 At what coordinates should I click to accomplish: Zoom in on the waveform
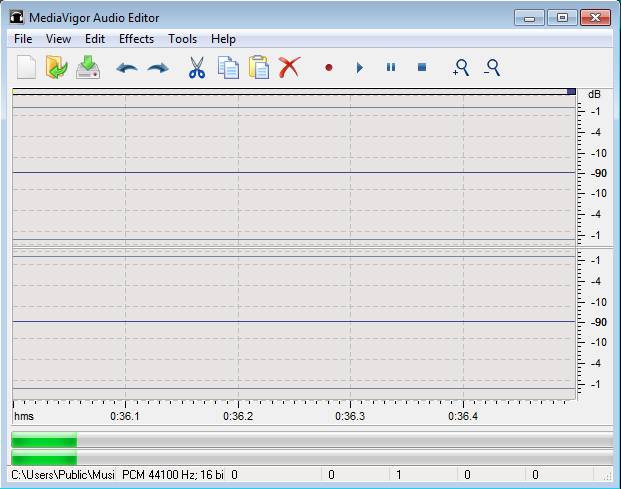[x=460, y=68]
